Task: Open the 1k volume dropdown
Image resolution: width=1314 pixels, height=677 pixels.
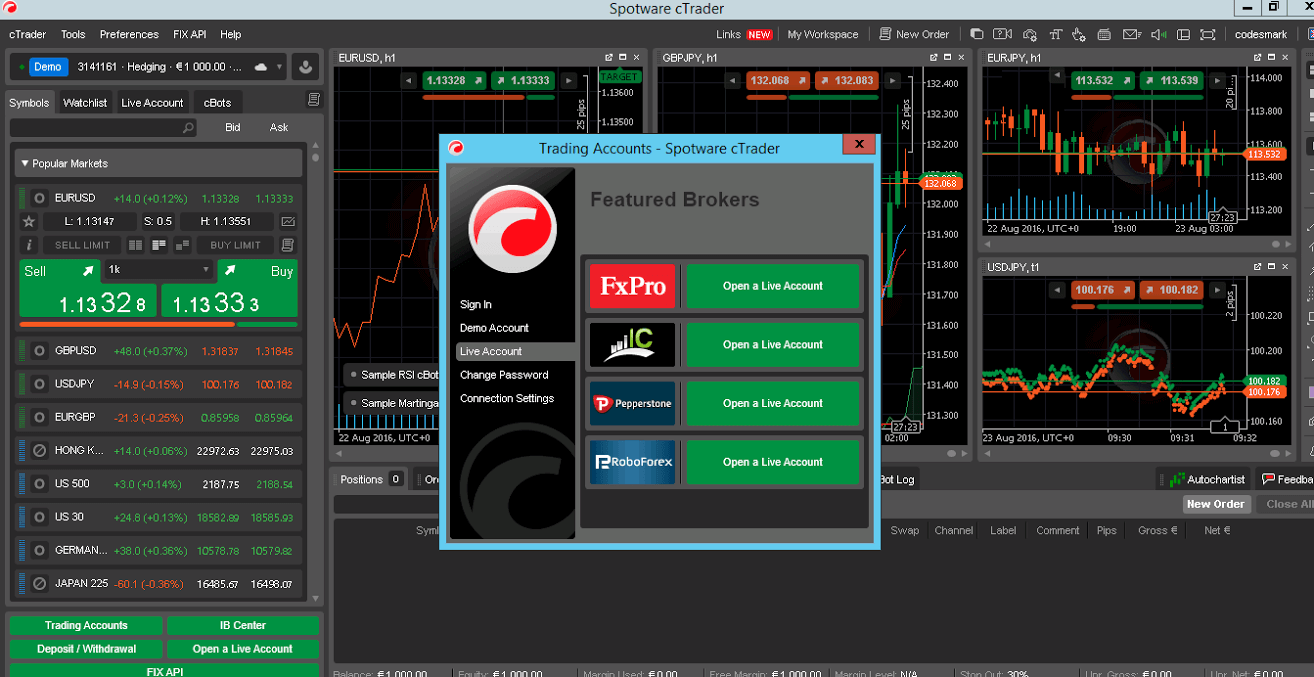Action: [159, 270]
